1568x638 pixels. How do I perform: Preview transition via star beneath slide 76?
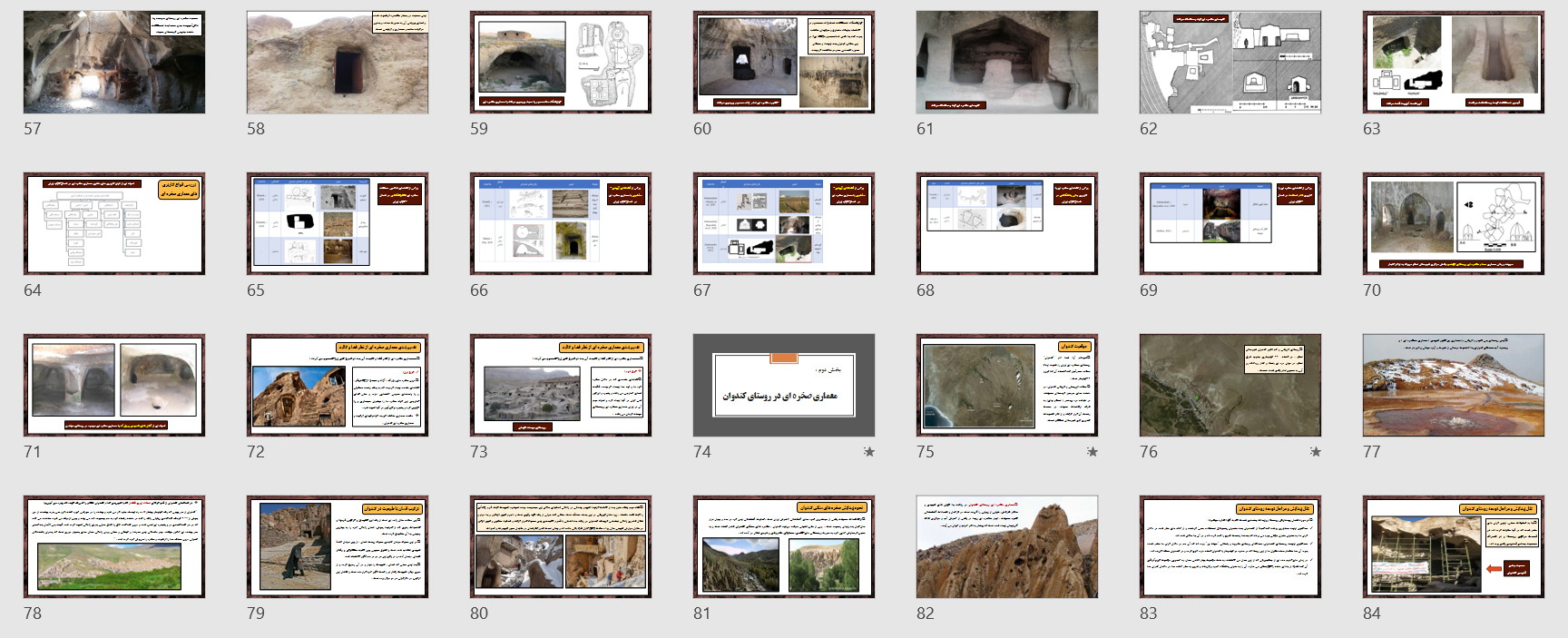[x=1316, y=452]
